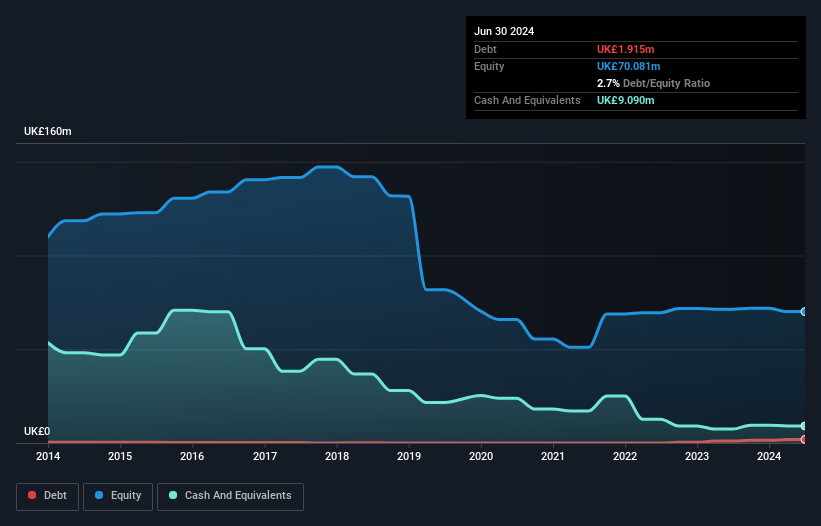Screen dimensions: 821x526
Task: Click the UK£160m y-axis label
Action: (x=48, y=131)
